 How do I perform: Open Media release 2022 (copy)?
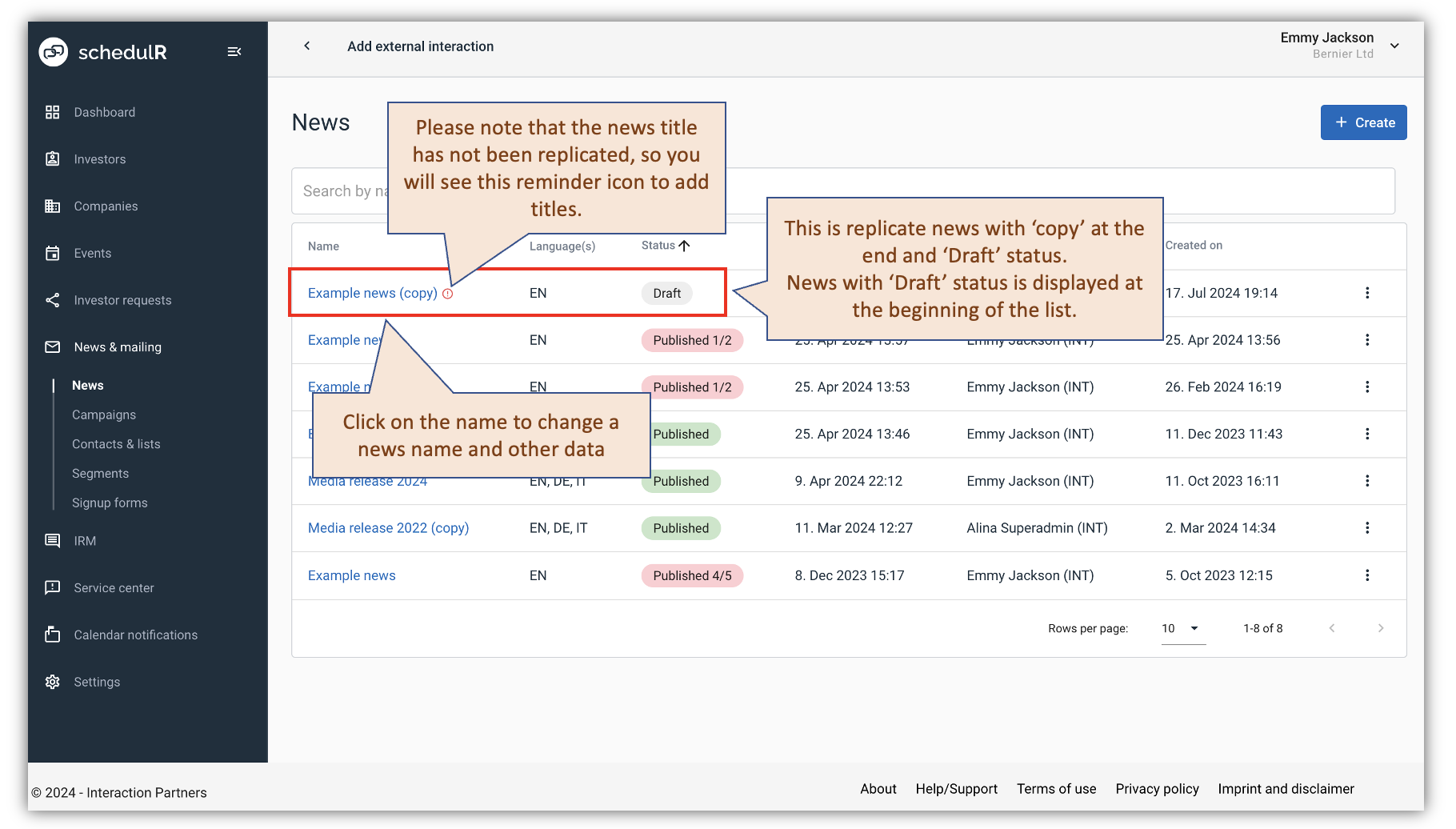click(388, 527)
